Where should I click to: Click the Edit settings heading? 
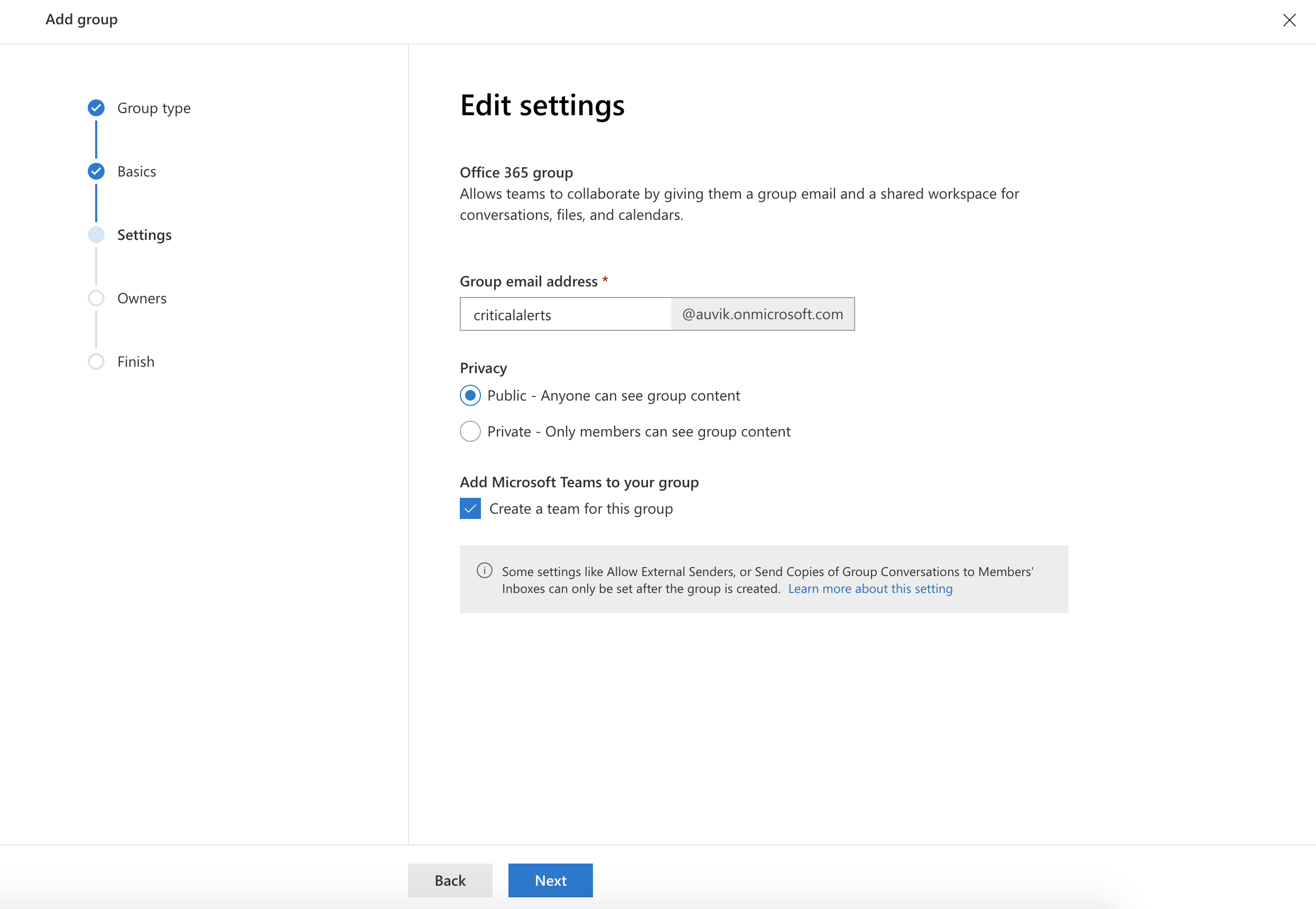542,105
